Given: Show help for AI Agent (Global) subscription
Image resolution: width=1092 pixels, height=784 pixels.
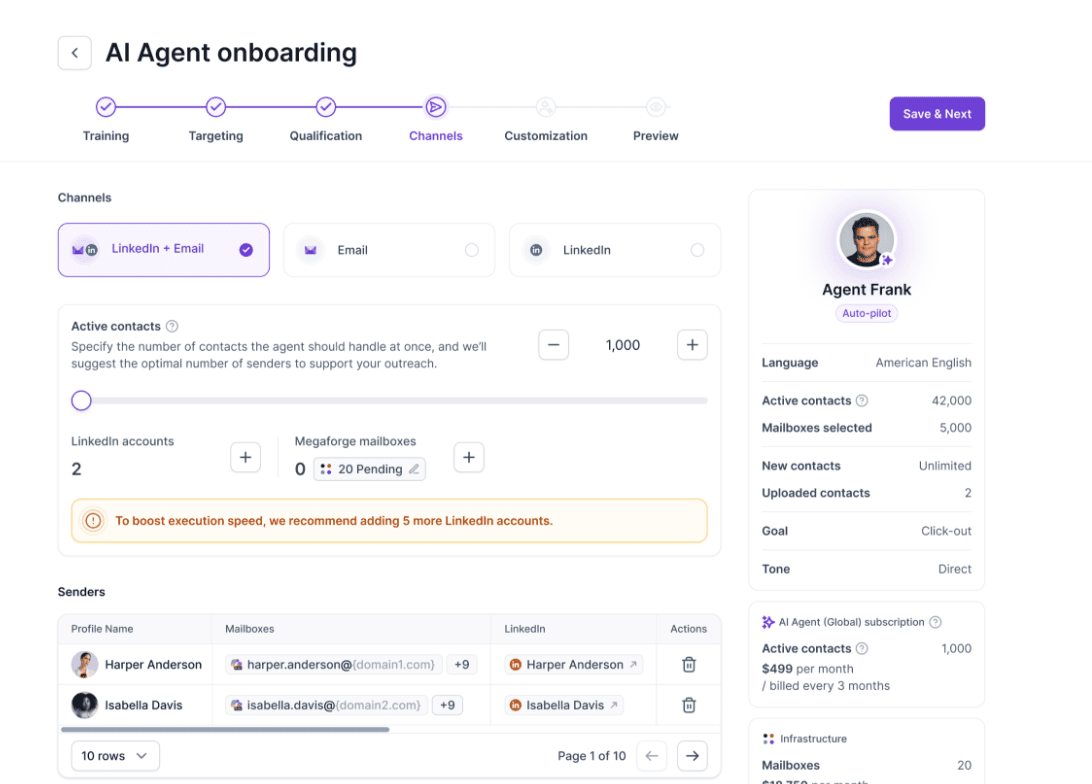Looking at the screenshot, I should (x=935, y=622).
